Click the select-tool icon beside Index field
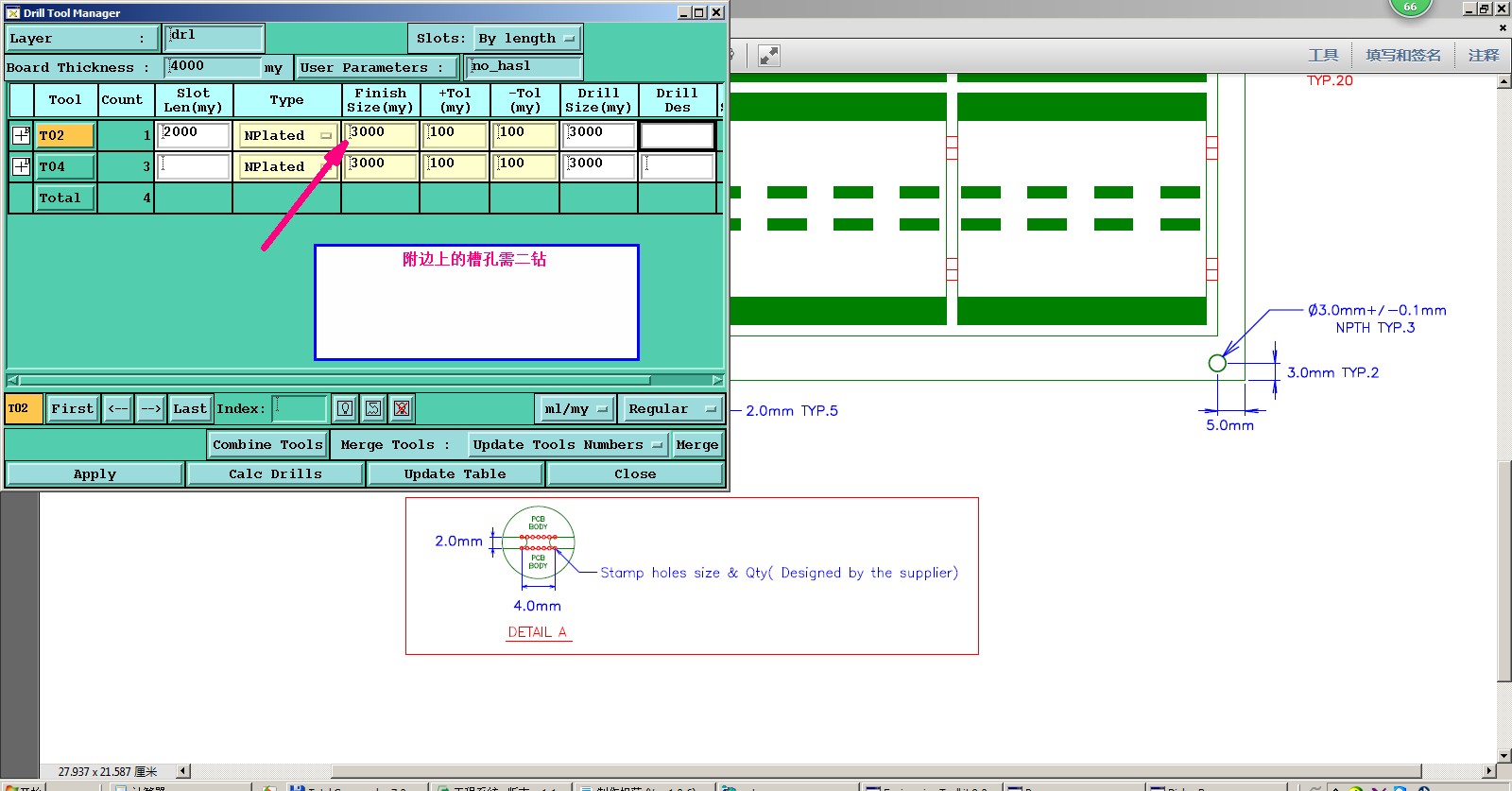 (373, 408)
